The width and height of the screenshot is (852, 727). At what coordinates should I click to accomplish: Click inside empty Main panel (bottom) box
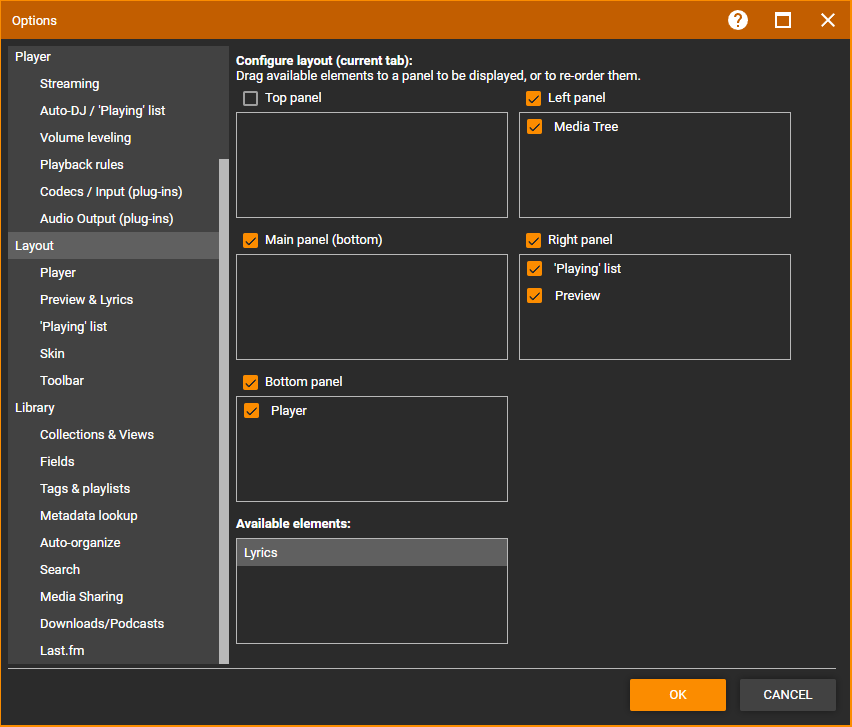click(x=372, y=307)
